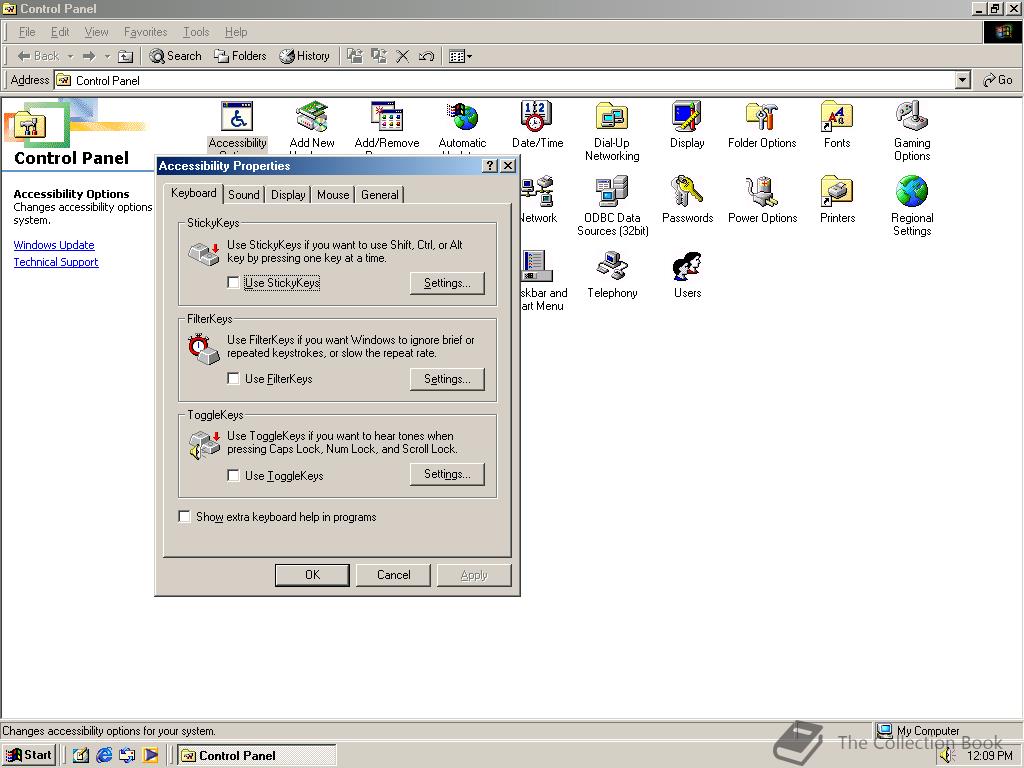Viewport: 1024px width, 768px height.
Task: Open the File menu
Action: tap(27, 32)
